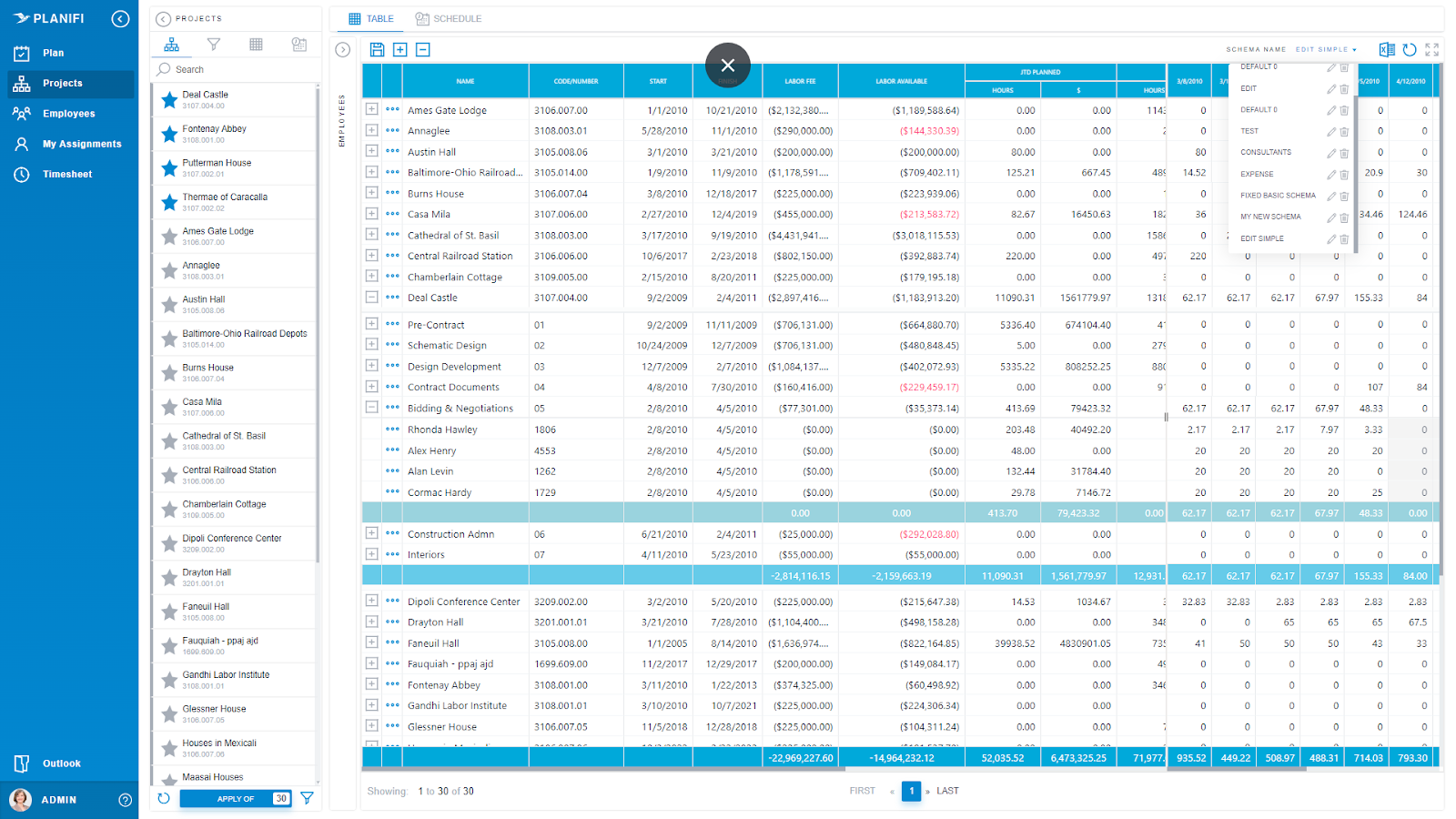Expand the Pre-Contract phase row
The width and height of the screenshot is (1456, 819).
tap(371, 324)
